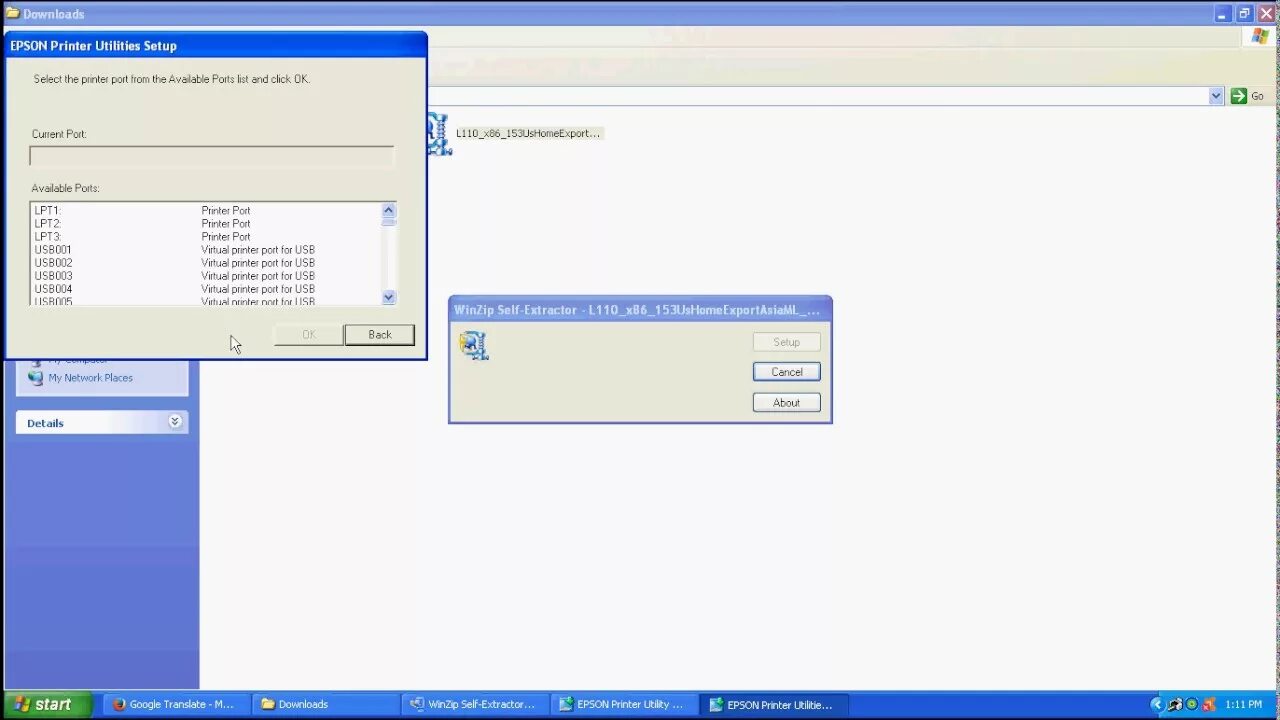Select LPT2 printer port row

pyautogui.click(x=206, y=224)
